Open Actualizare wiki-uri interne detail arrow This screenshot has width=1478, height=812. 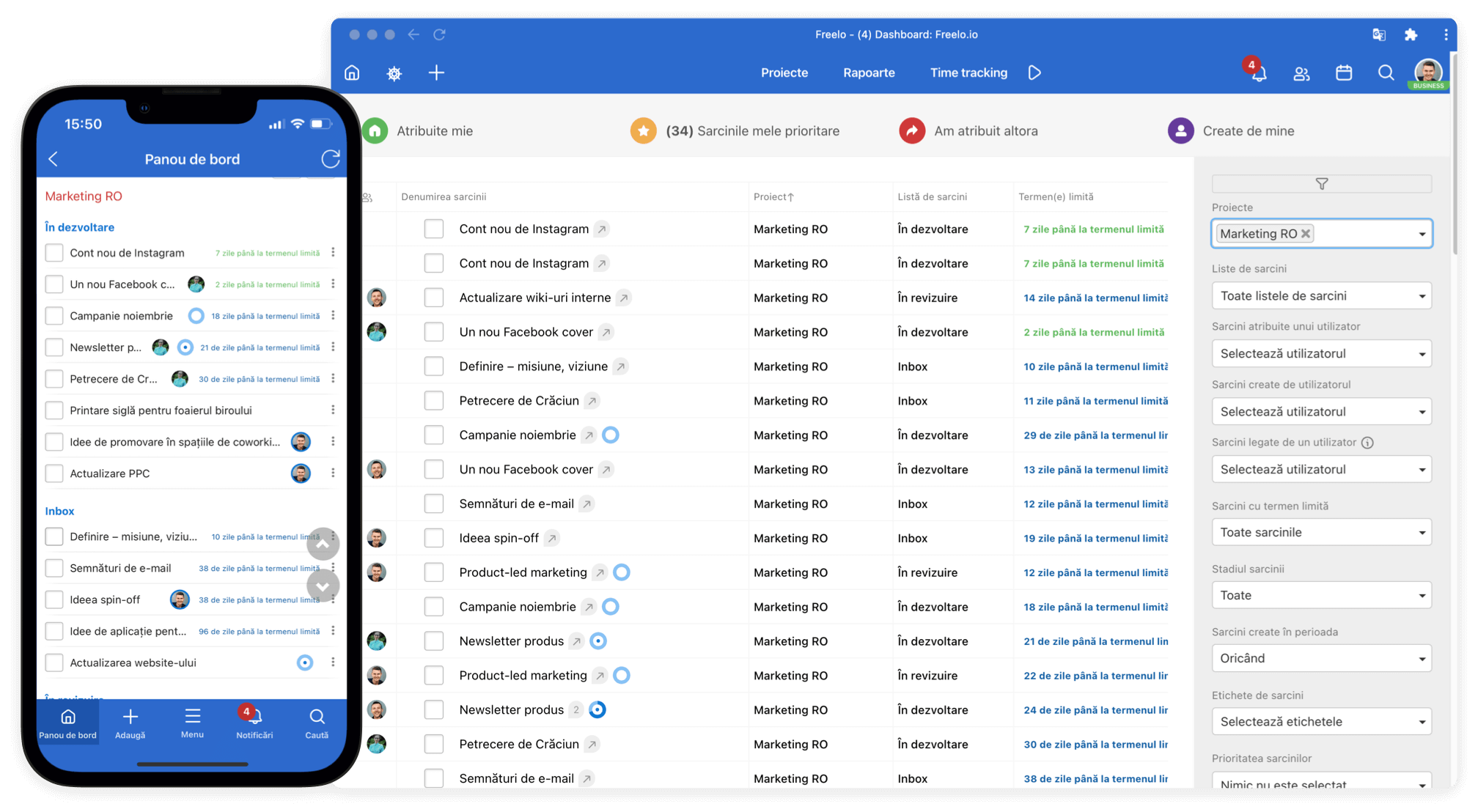click(624, 298)
